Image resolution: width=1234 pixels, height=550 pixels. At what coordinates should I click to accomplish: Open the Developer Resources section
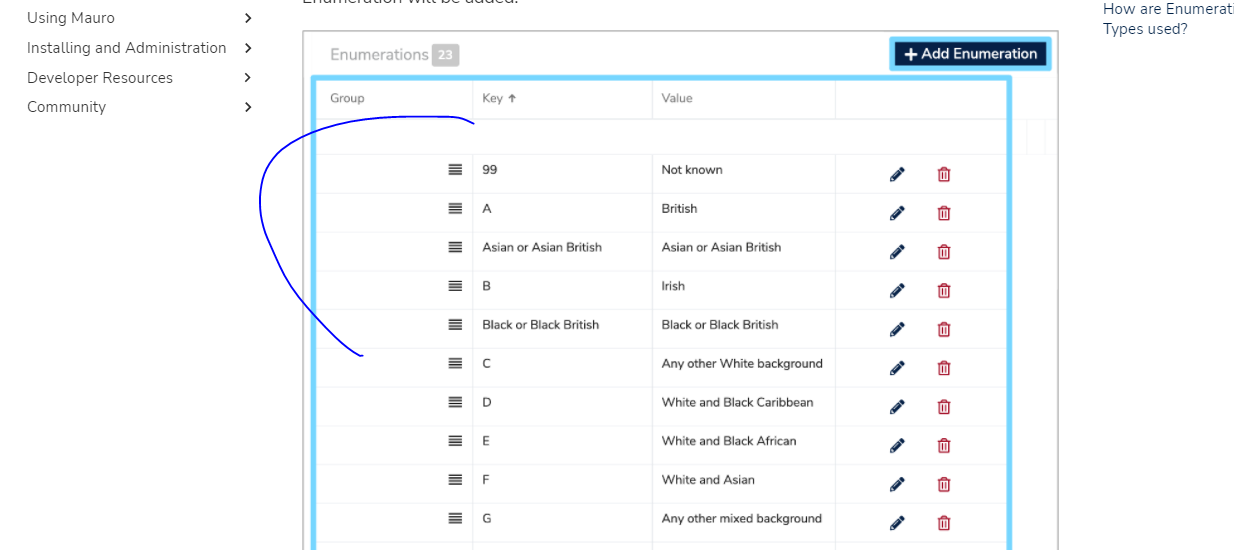(100, 78)
